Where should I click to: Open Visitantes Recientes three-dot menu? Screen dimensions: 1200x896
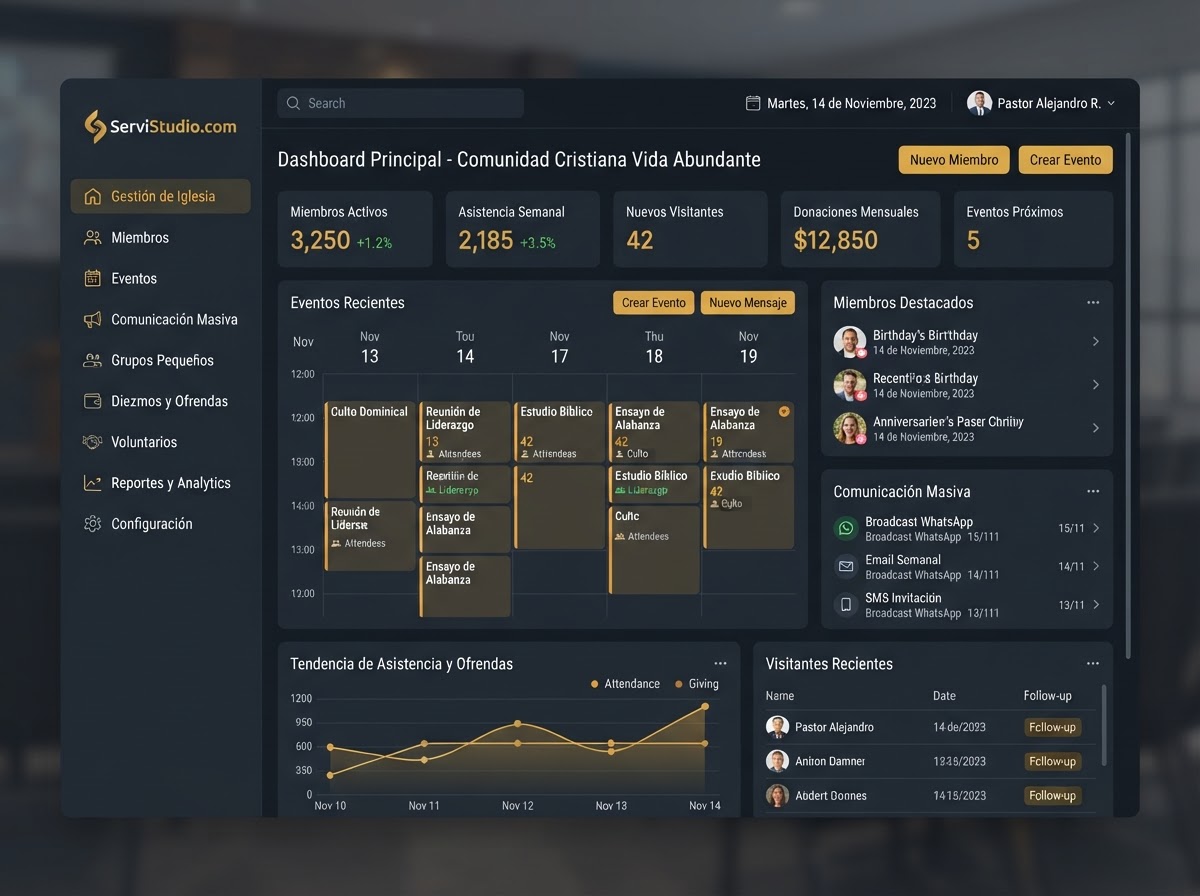click(x=1093, y=663)
